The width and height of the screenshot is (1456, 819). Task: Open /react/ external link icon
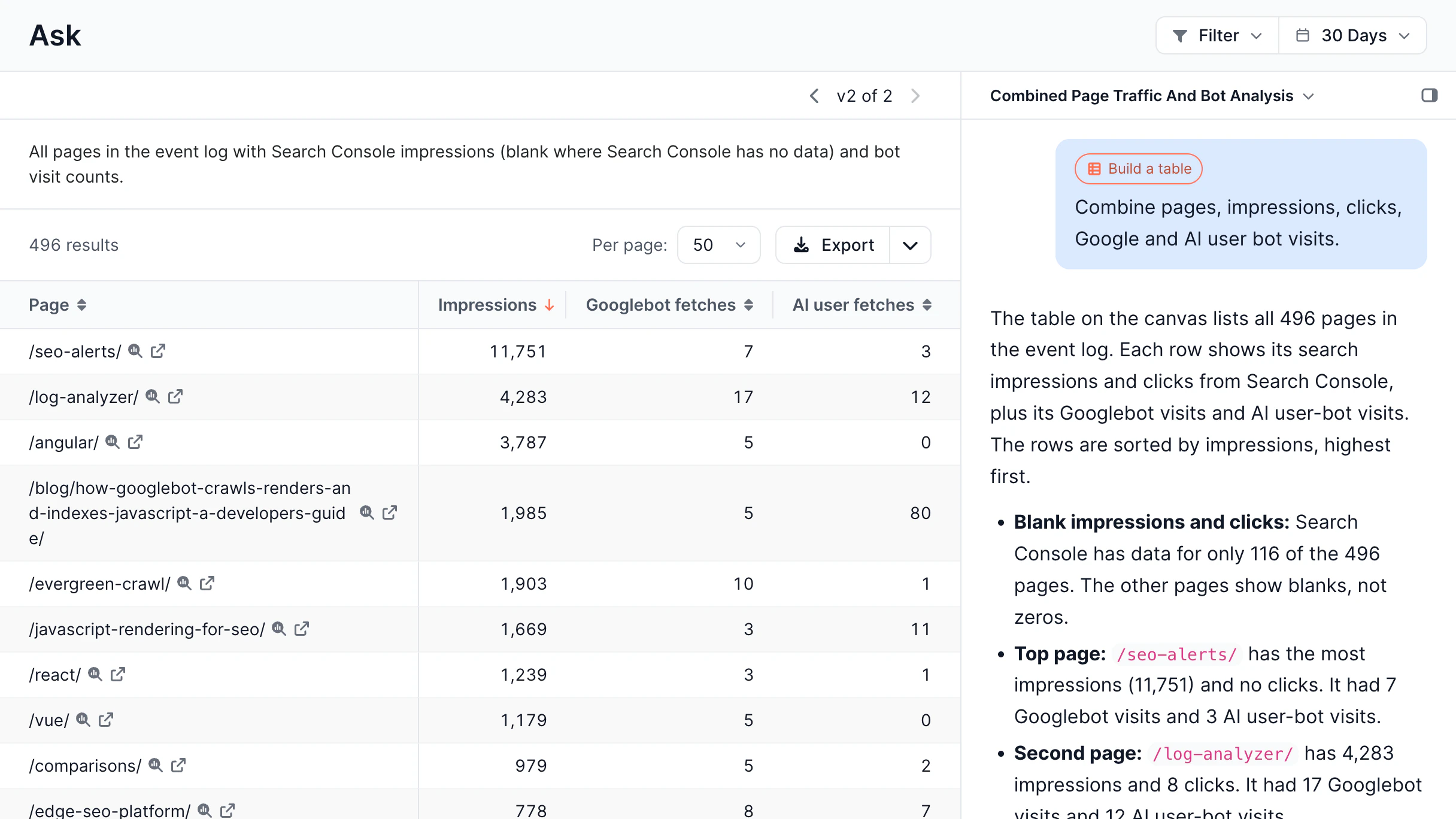tap(118, 674)
